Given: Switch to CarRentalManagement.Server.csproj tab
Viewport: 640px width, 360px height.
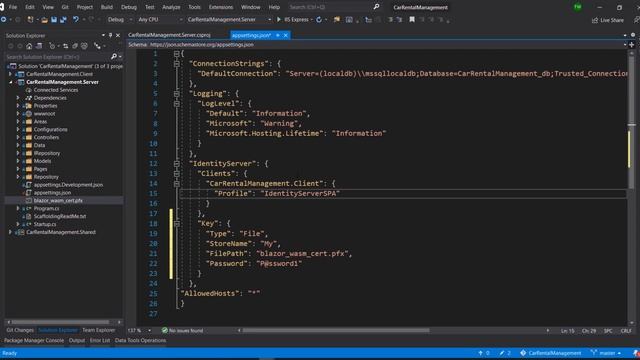Looking at the screenshot, I should [x=169, y=36].
